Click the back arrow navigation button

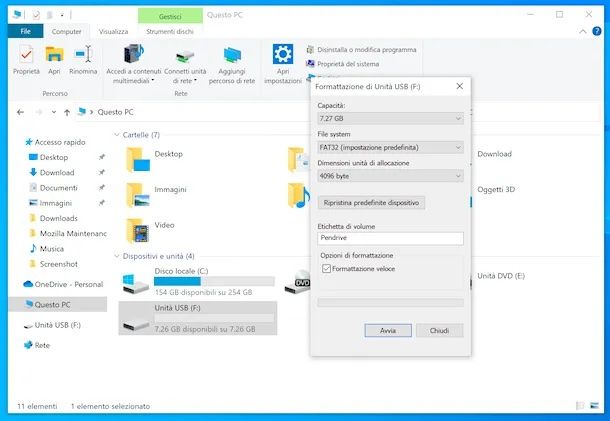pyautogui.click(x=20, y=112)
